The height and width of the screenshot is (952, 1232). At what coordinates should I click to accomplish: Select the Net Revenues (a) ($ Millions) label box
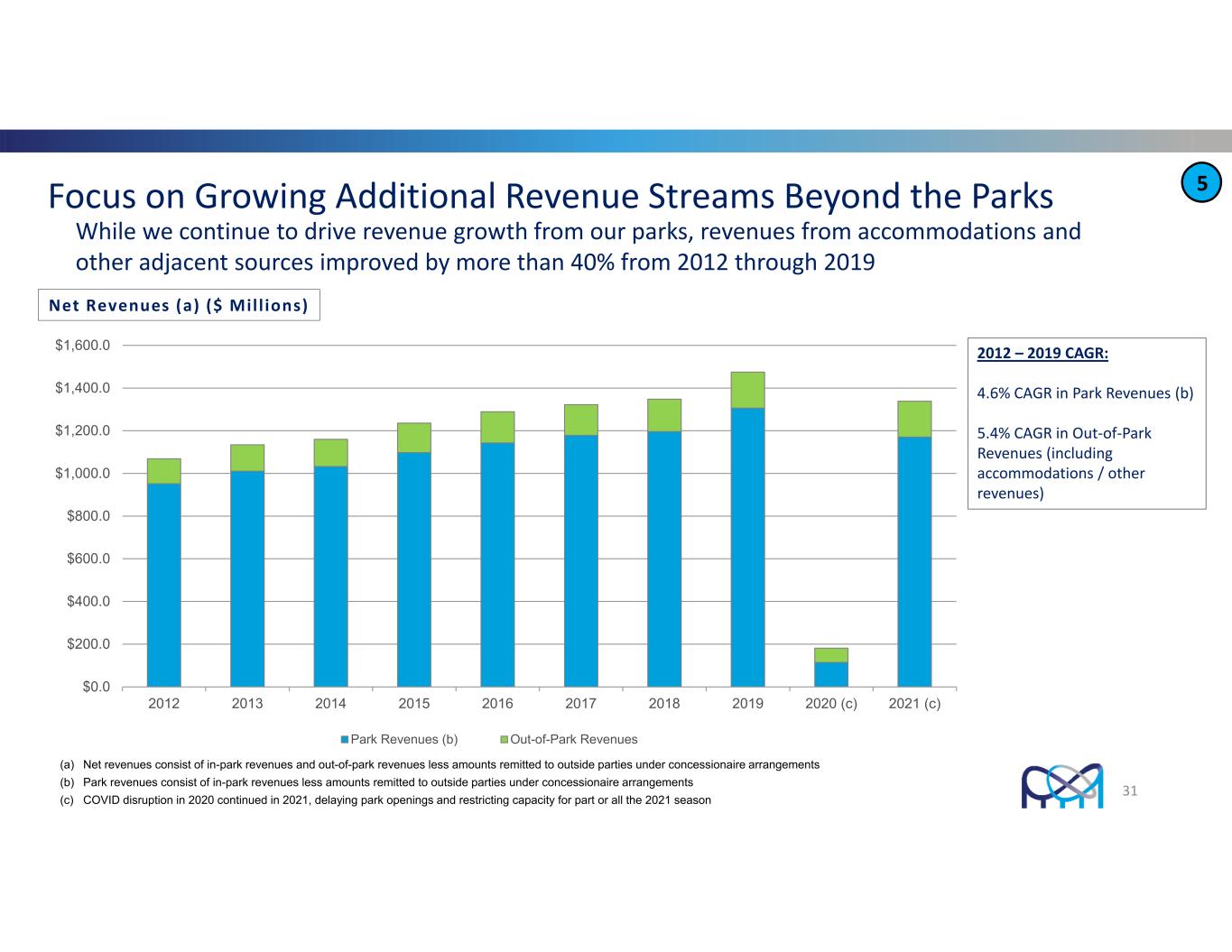click(x=179, y=305)
